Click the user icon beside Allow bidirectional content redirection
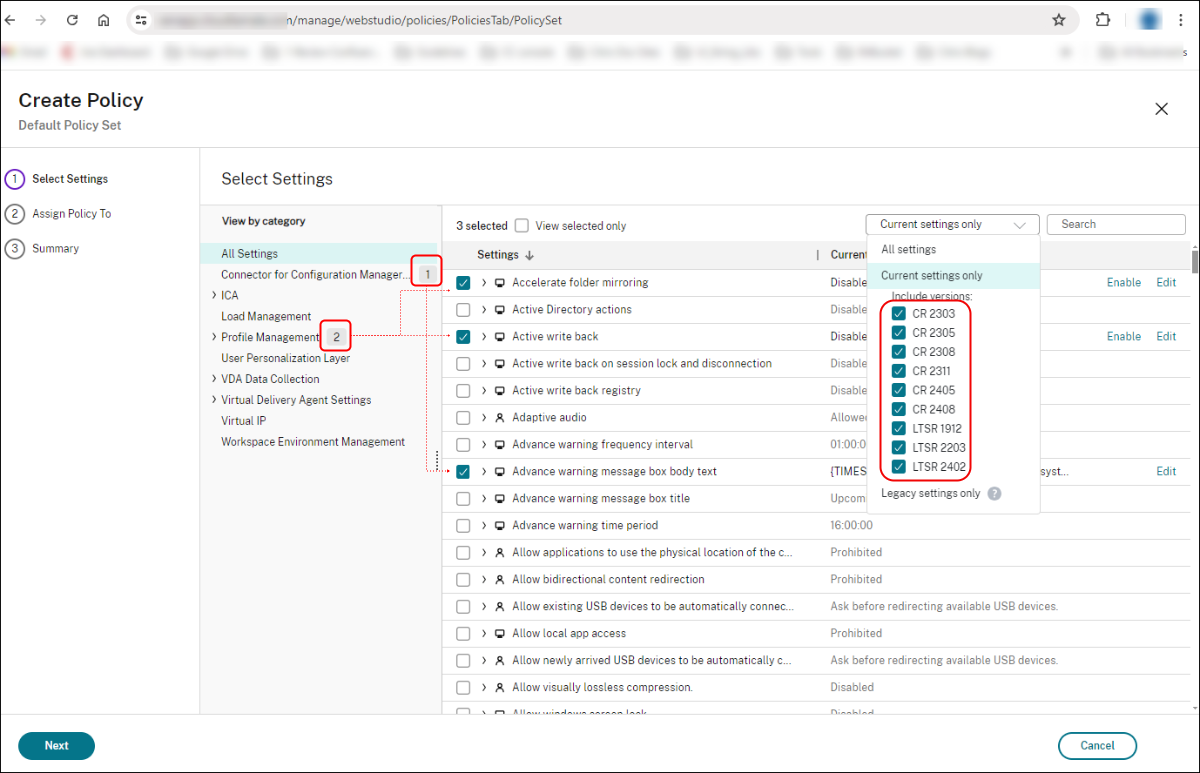Screen dimensions: 1200x773 (x=502, y=579)
